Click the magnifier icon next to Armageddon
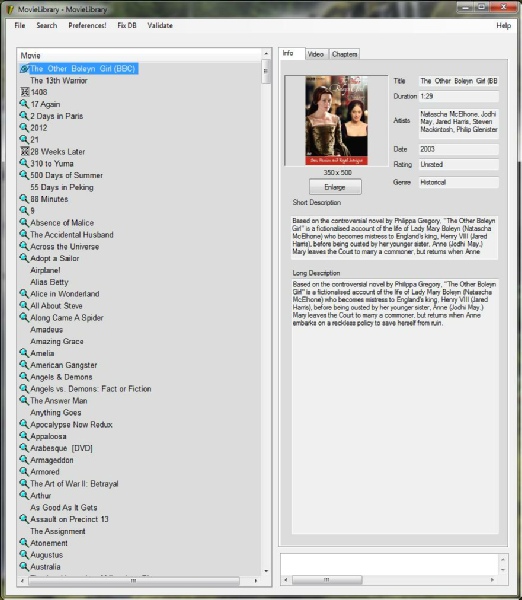Screen dimensions: 522x600 [x=24, y=460]
